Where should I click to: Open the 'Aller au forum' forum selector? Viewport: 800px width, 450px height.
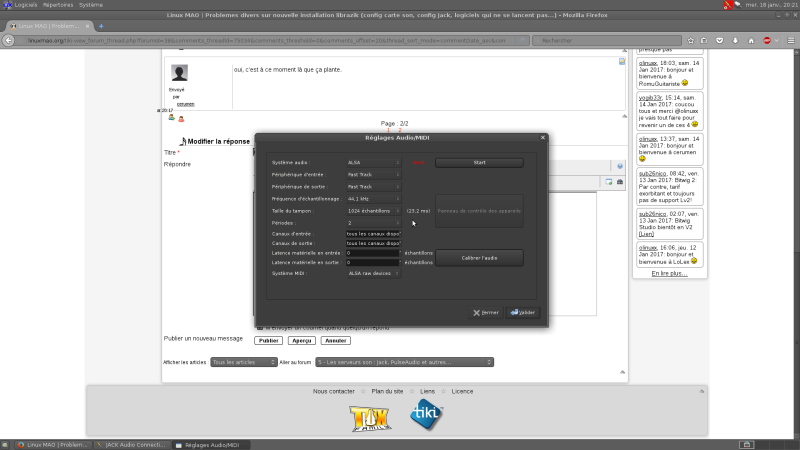[404, 362]
